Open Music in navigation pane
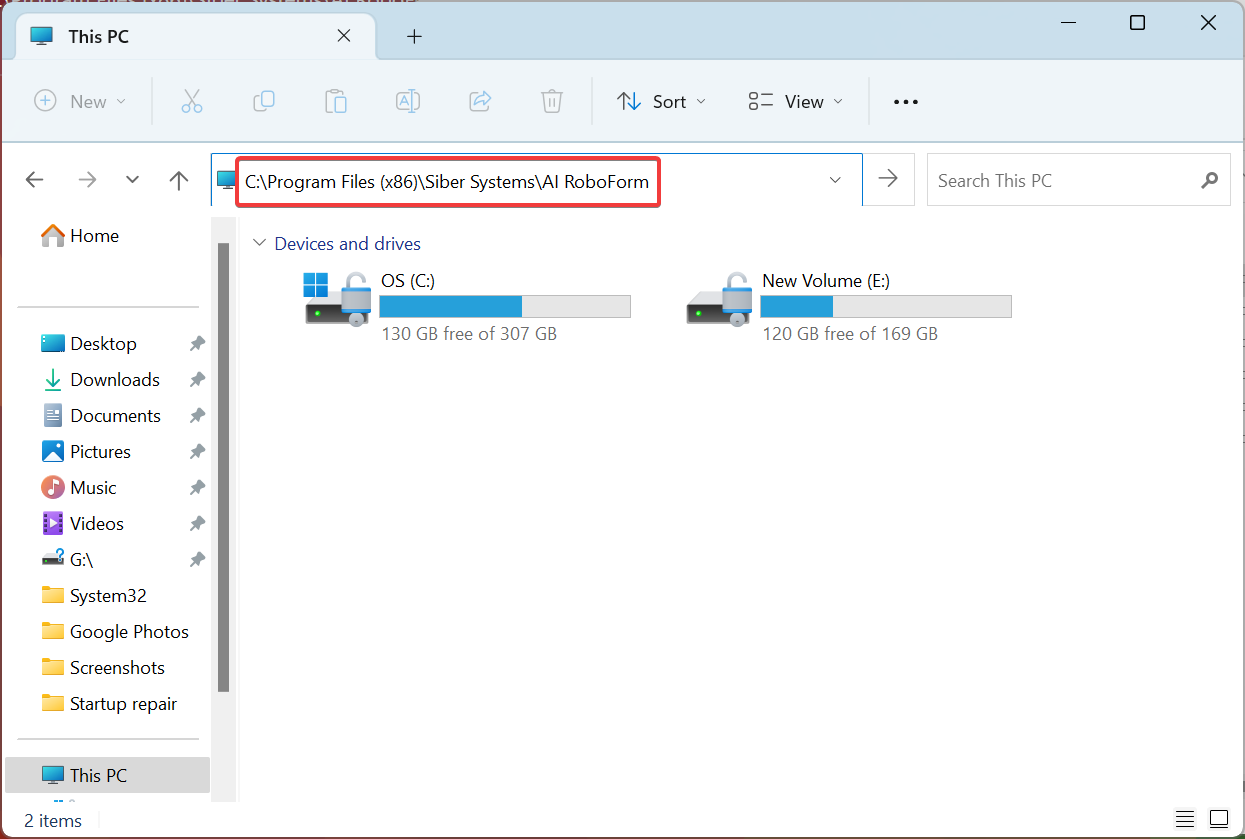Image resolution: width=1245 pixels, height=839 pixels. (79, 487)
